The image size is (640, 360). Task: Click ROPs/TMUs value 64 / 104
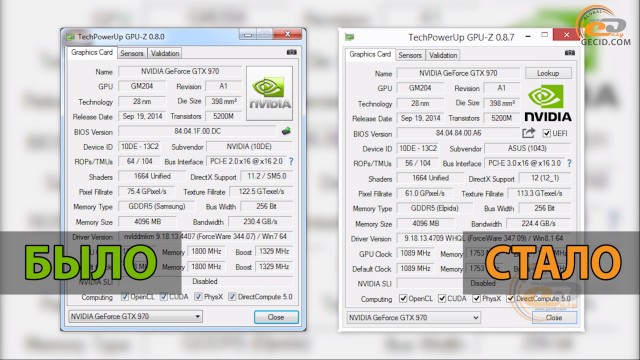pos(140,162)
